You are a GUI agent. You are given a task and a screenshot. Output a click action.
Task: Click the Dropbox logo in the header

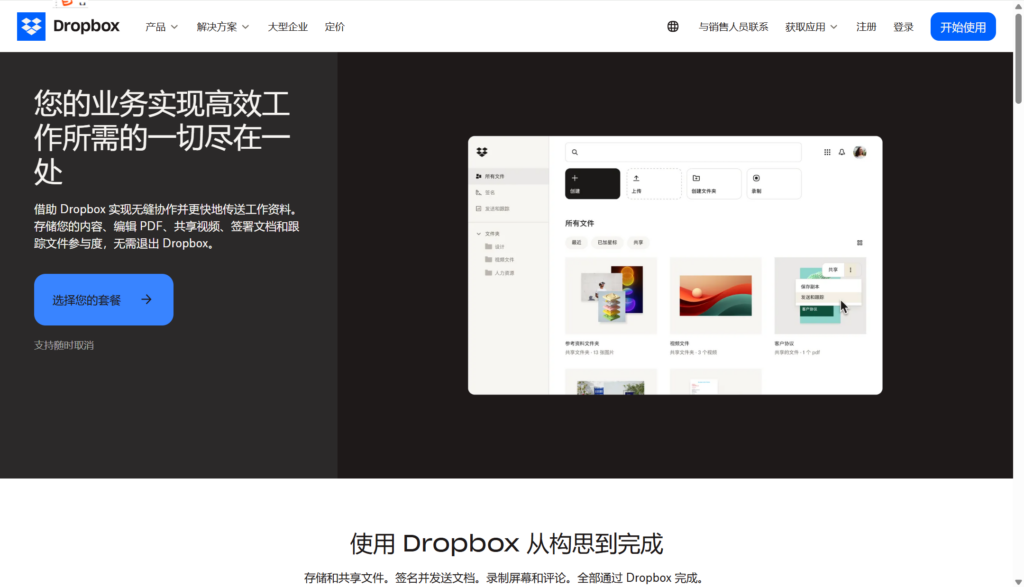click(68, 27)
